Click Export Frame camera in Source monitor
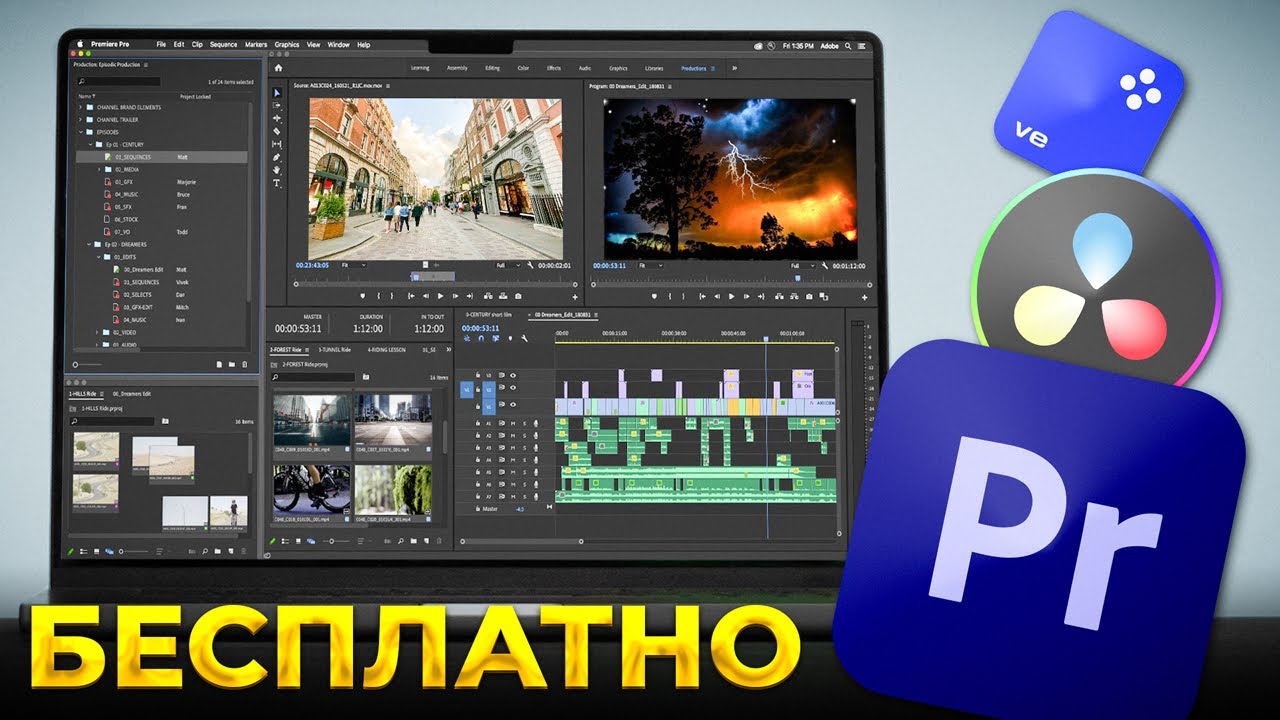The height and width of the screenshot is (720, 1280). pyautogui.click(x=517, y=296)
